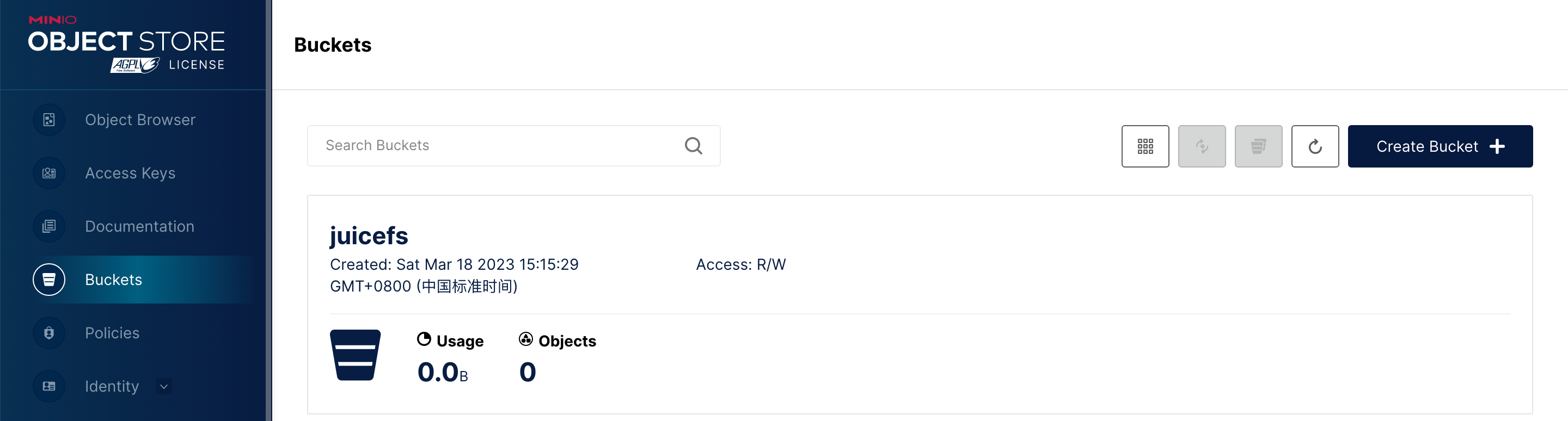
Task: Click the AGPL license logo
Action: [135, 65]
